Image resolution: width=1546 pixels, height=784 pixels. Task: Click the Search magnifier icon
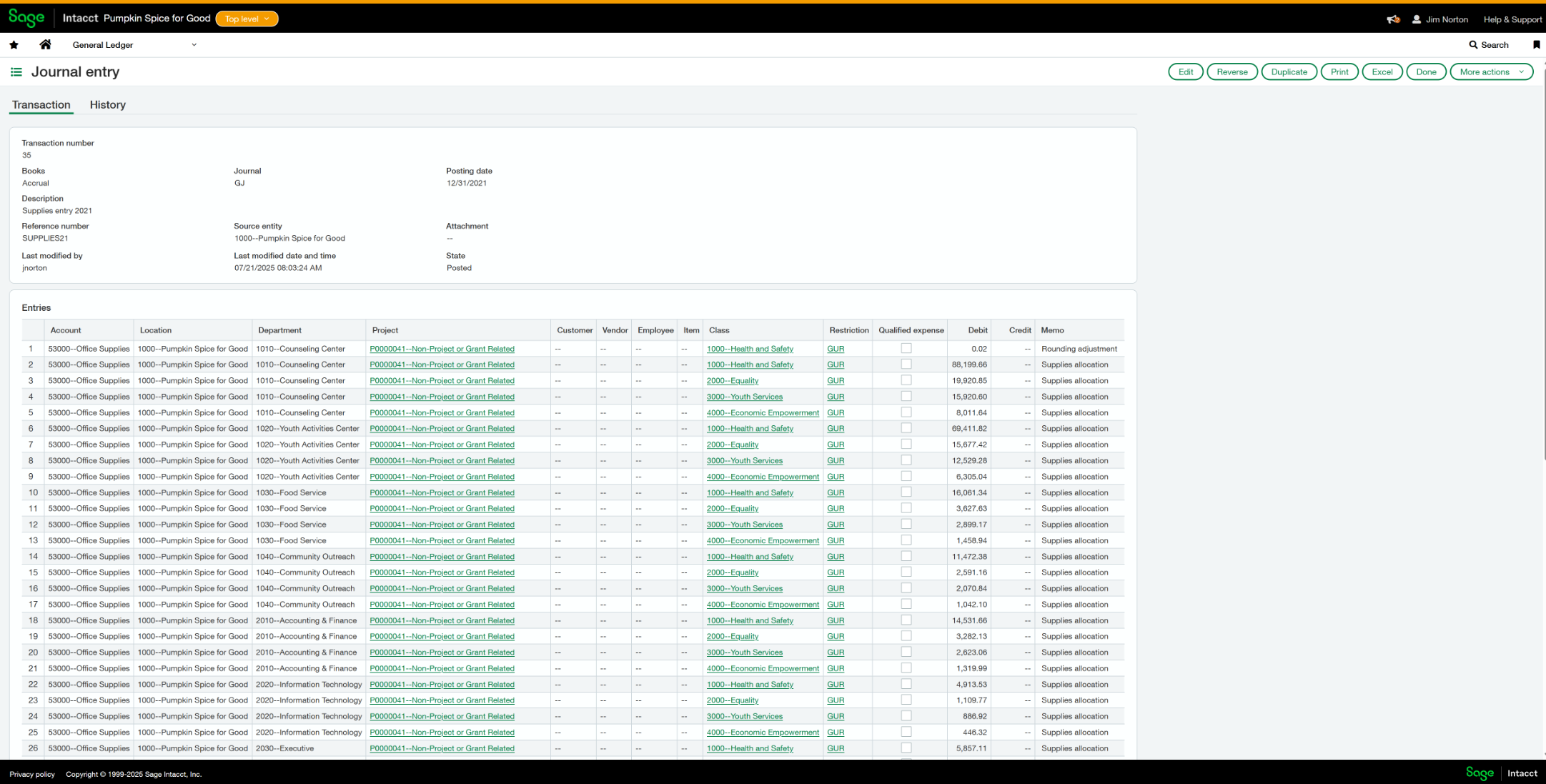pos(1473,45)
